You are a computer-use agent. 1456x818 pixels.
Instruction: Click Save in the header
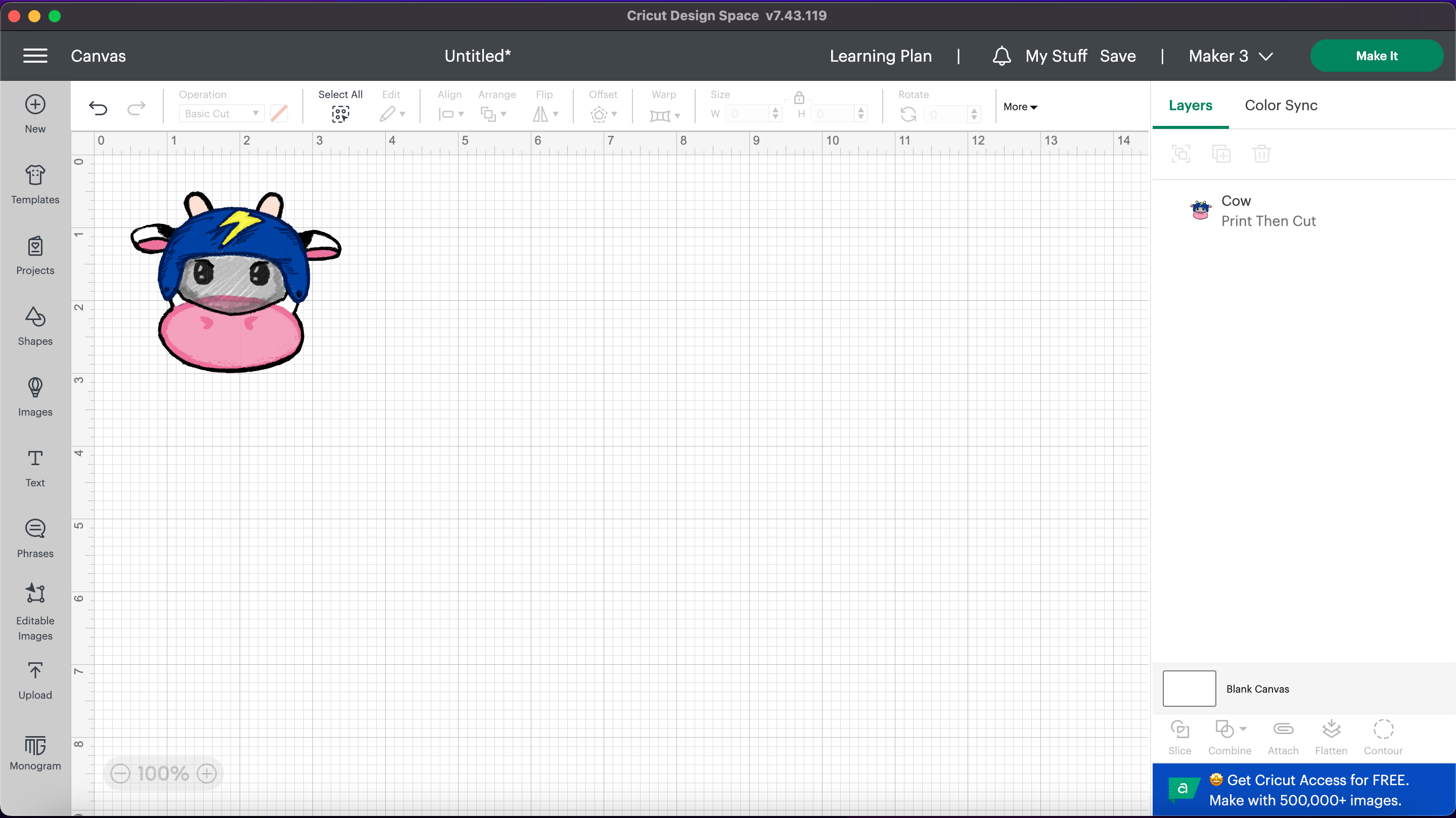point(1117,56)
